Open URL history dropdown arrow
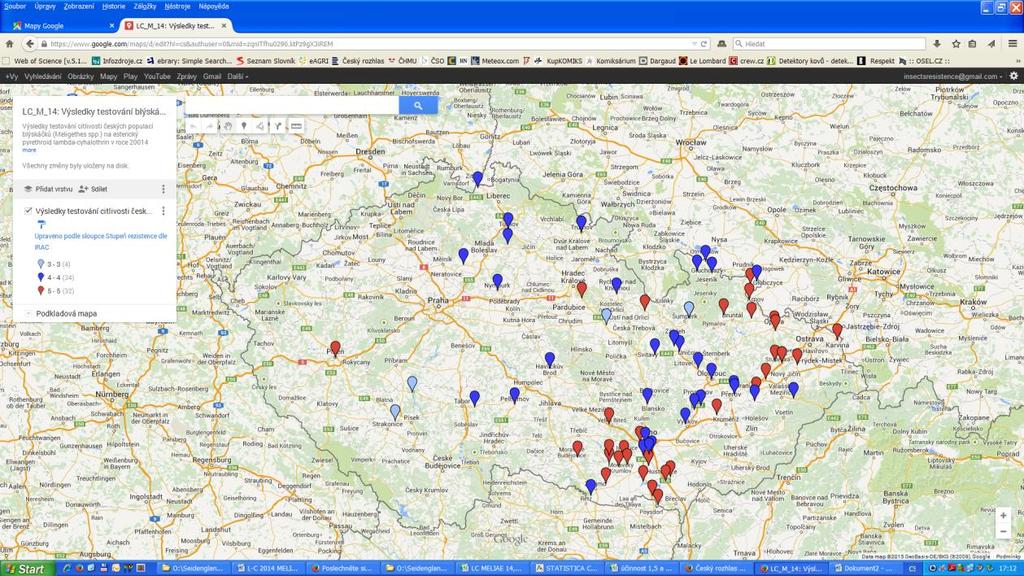The height and width of the screenshot is (576, 1024). [x=694, y=44]
